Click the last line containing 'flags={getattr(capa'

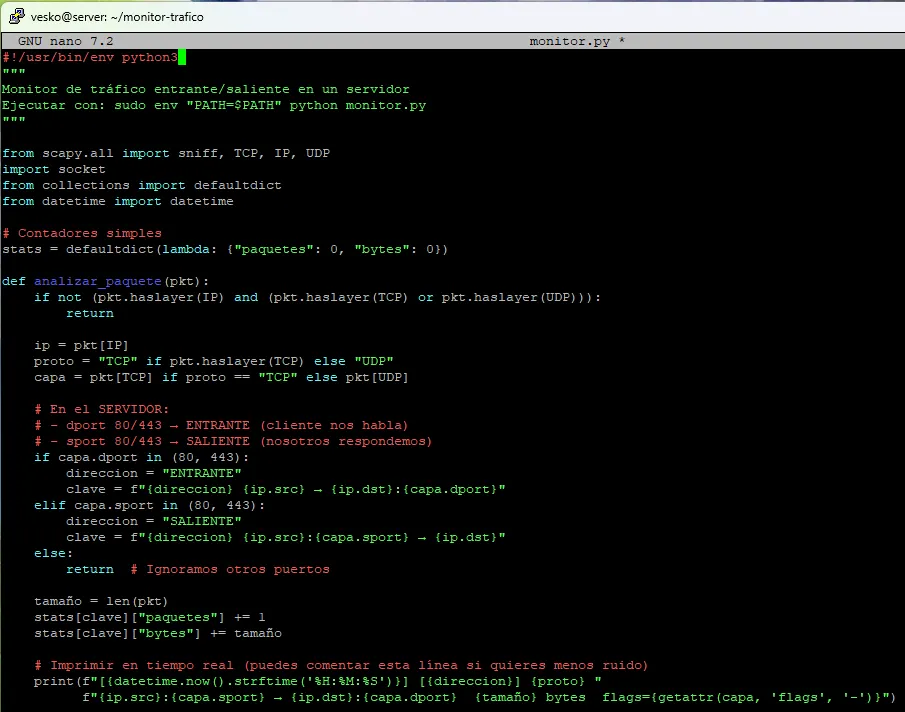(489, 698)
